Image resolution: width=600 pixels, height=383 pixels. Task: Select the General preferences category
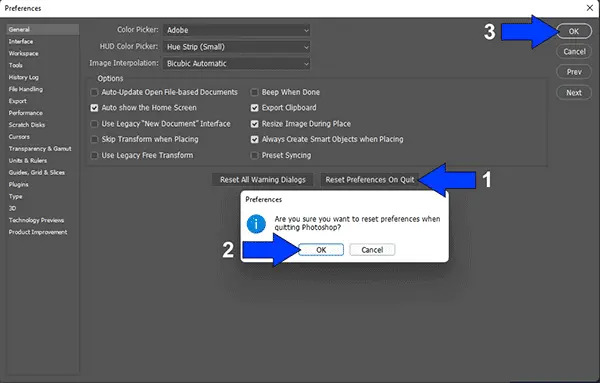coord(42,29)
